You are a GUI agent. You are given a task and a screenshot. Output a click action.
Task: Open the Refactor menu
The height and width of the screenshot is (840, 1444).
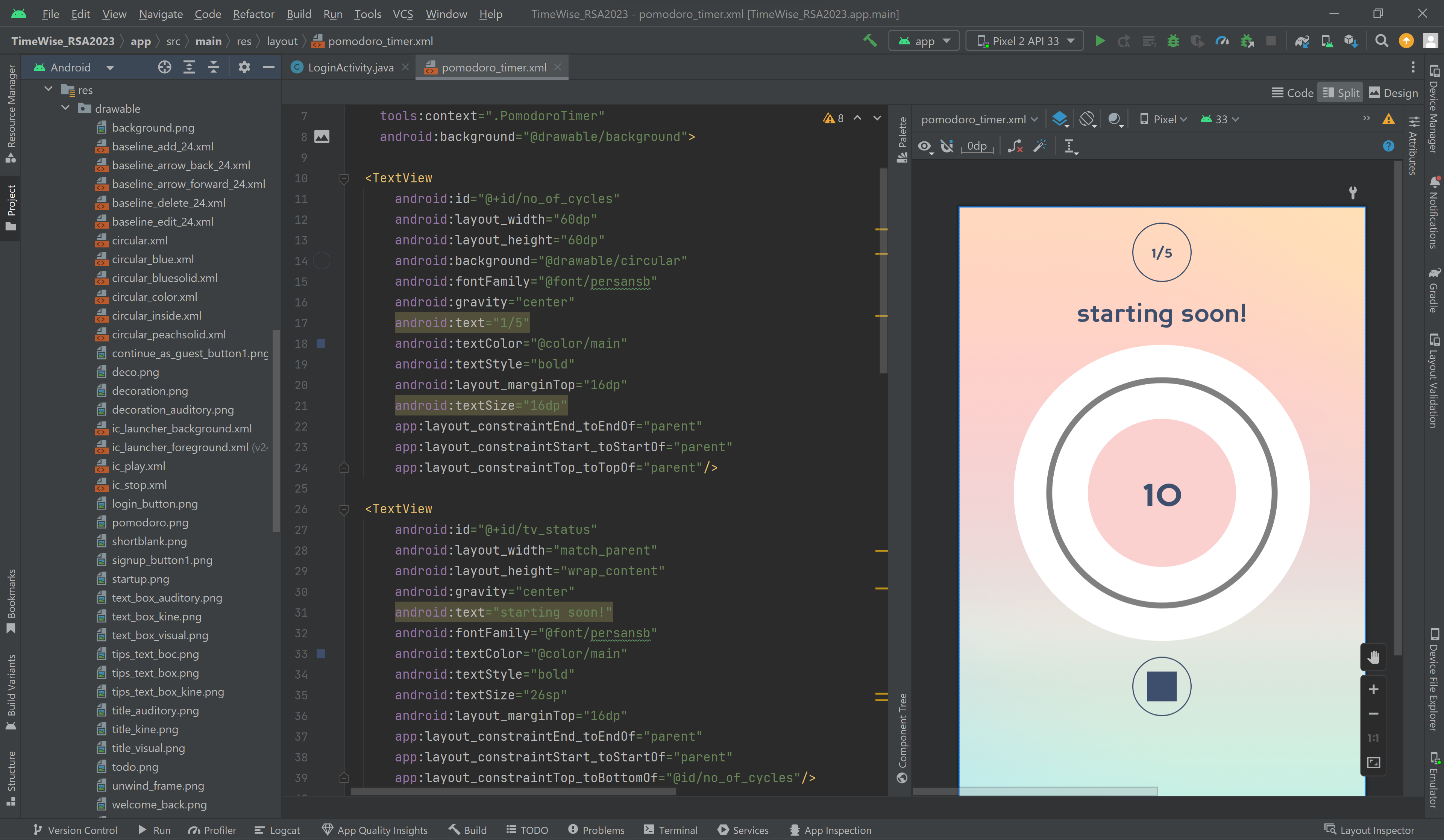coord(253,14)
